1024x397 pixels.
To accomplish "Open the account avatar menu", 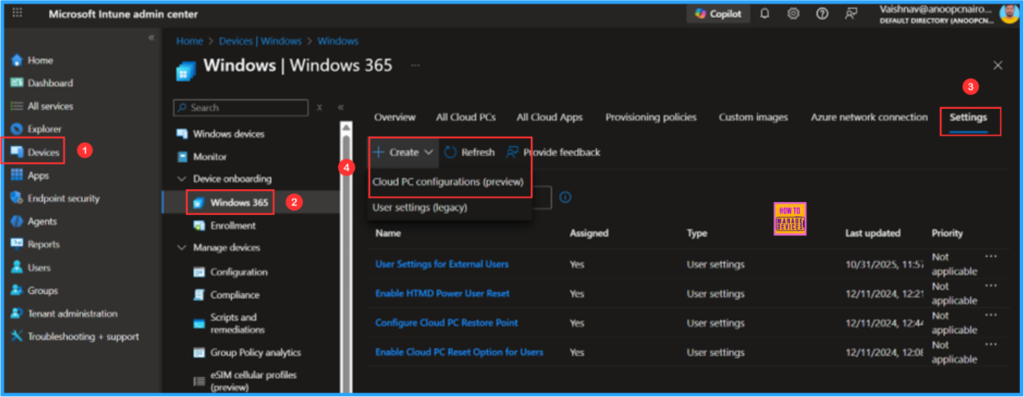I will (x=1009, y=14).
